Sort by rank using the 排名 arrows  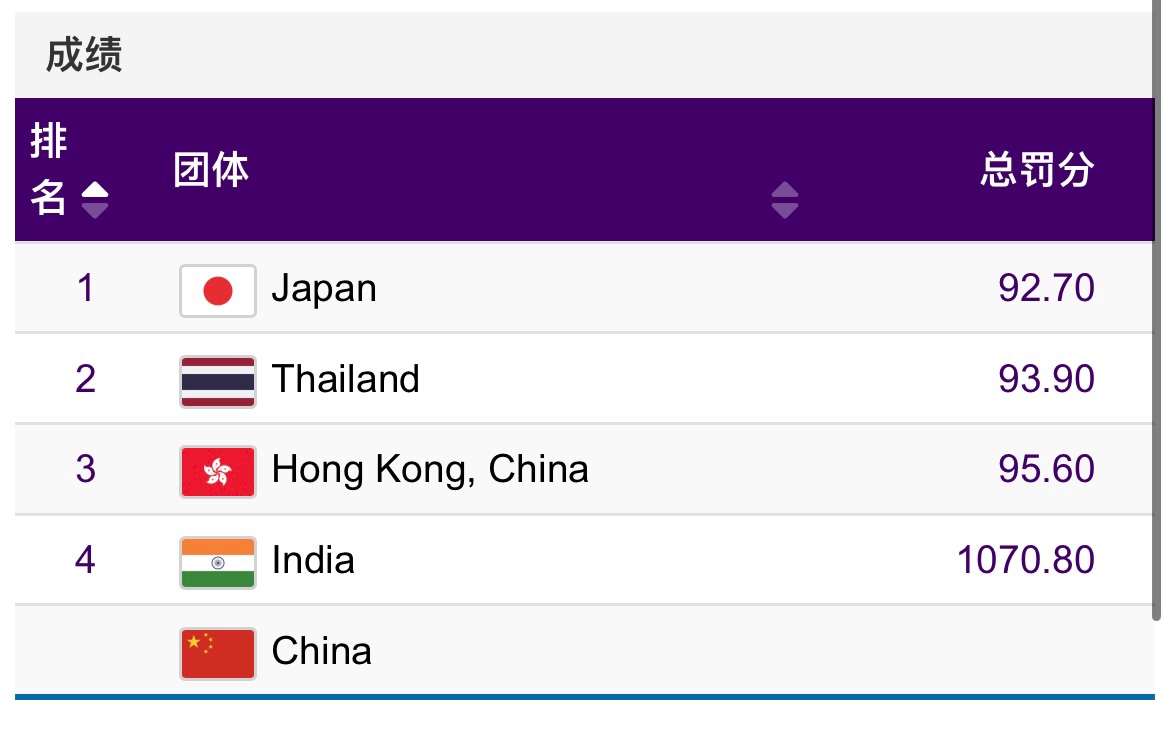[x=95, y=199]
